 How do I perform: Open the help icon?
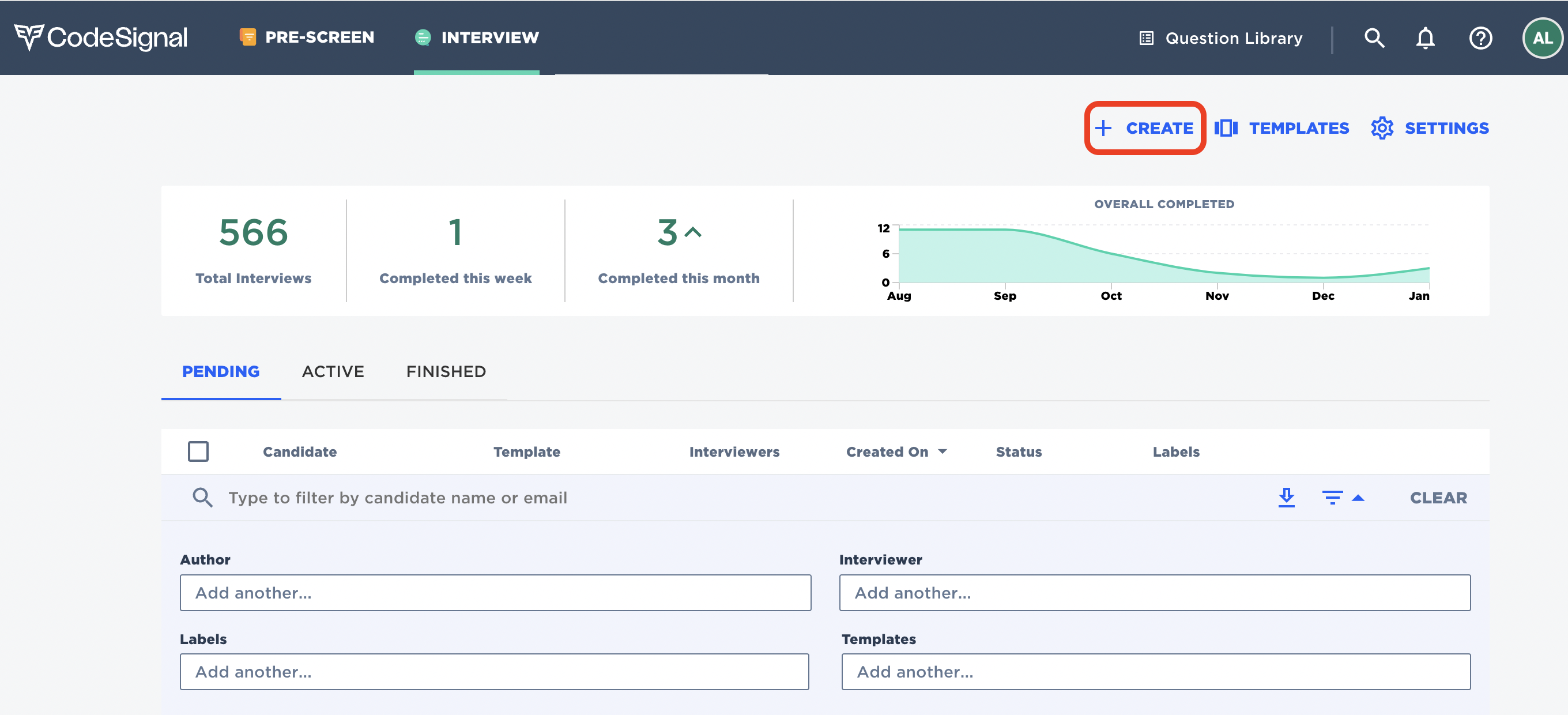click(x=1480, y=37)
